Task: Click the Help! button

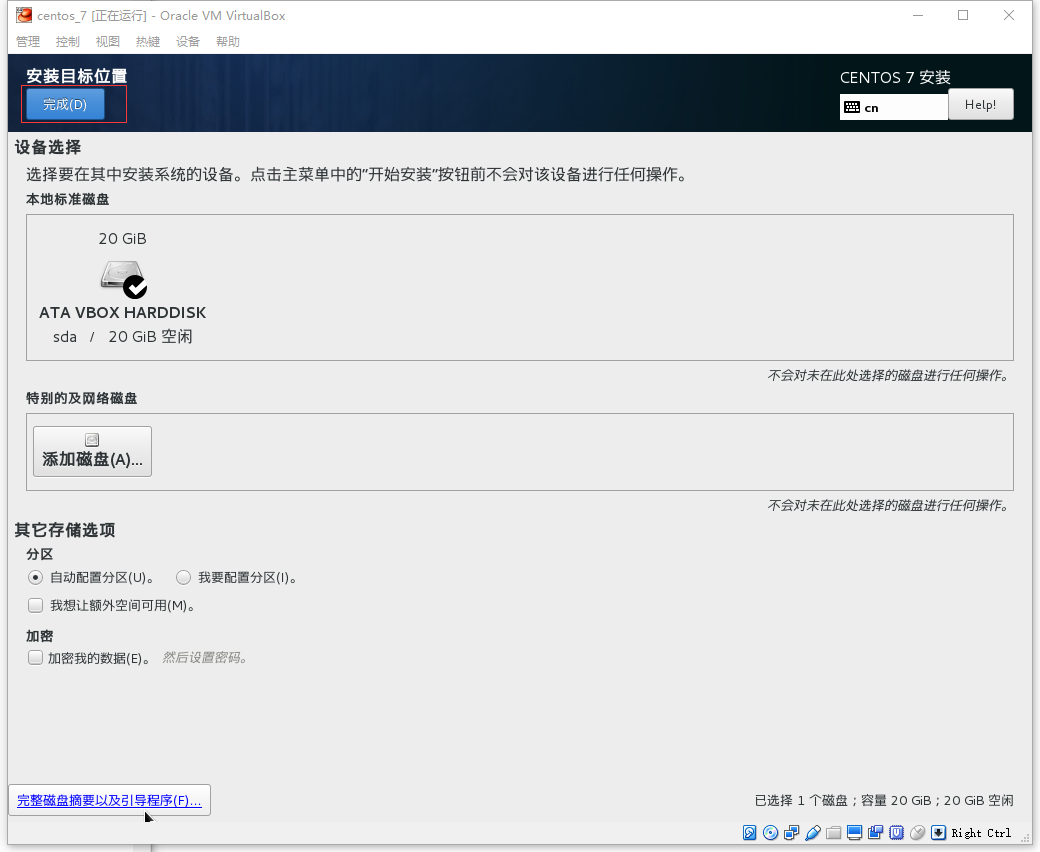Action: tap(980, 104)
